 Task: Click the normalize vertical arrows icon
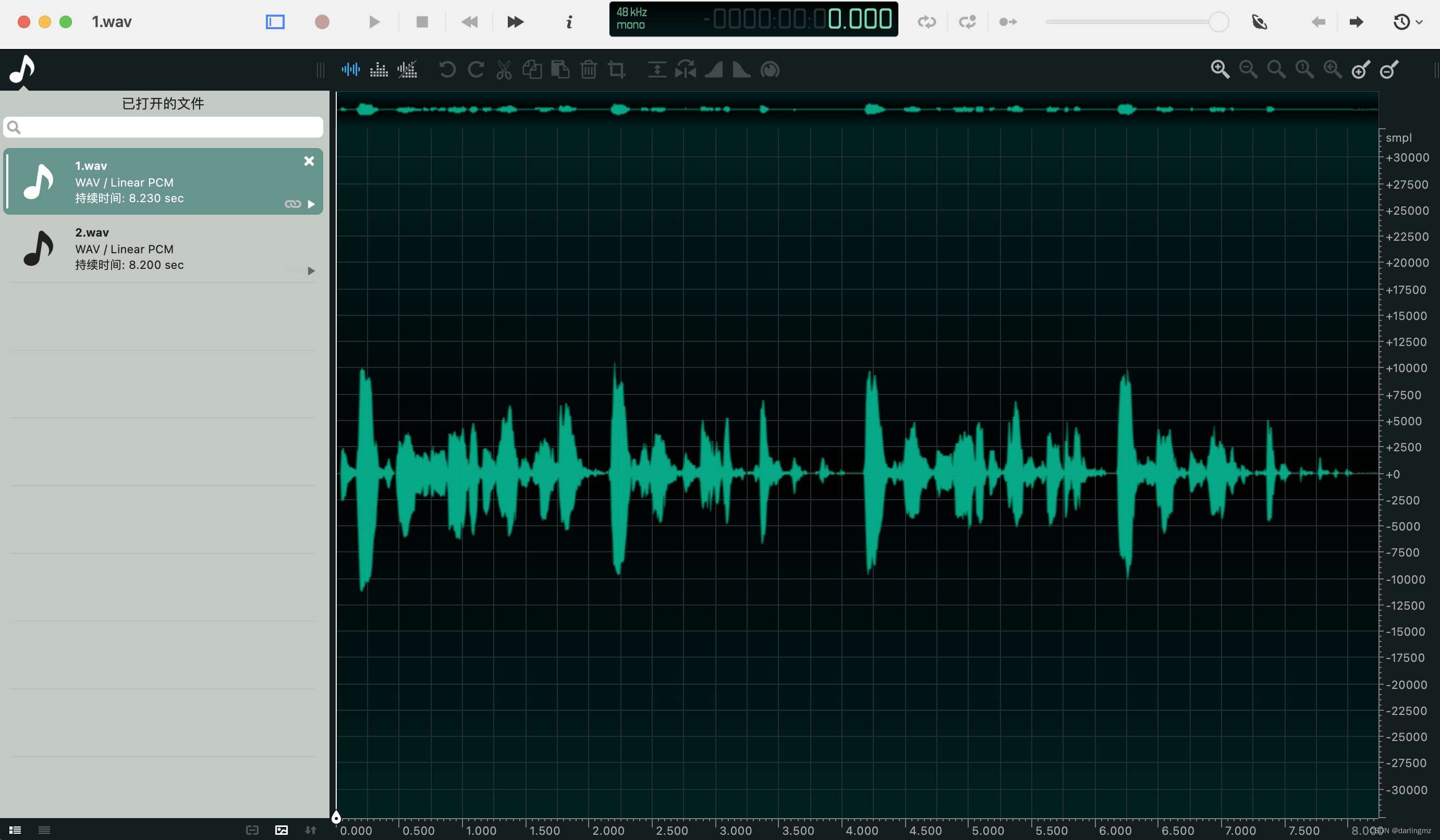point(657,70)
